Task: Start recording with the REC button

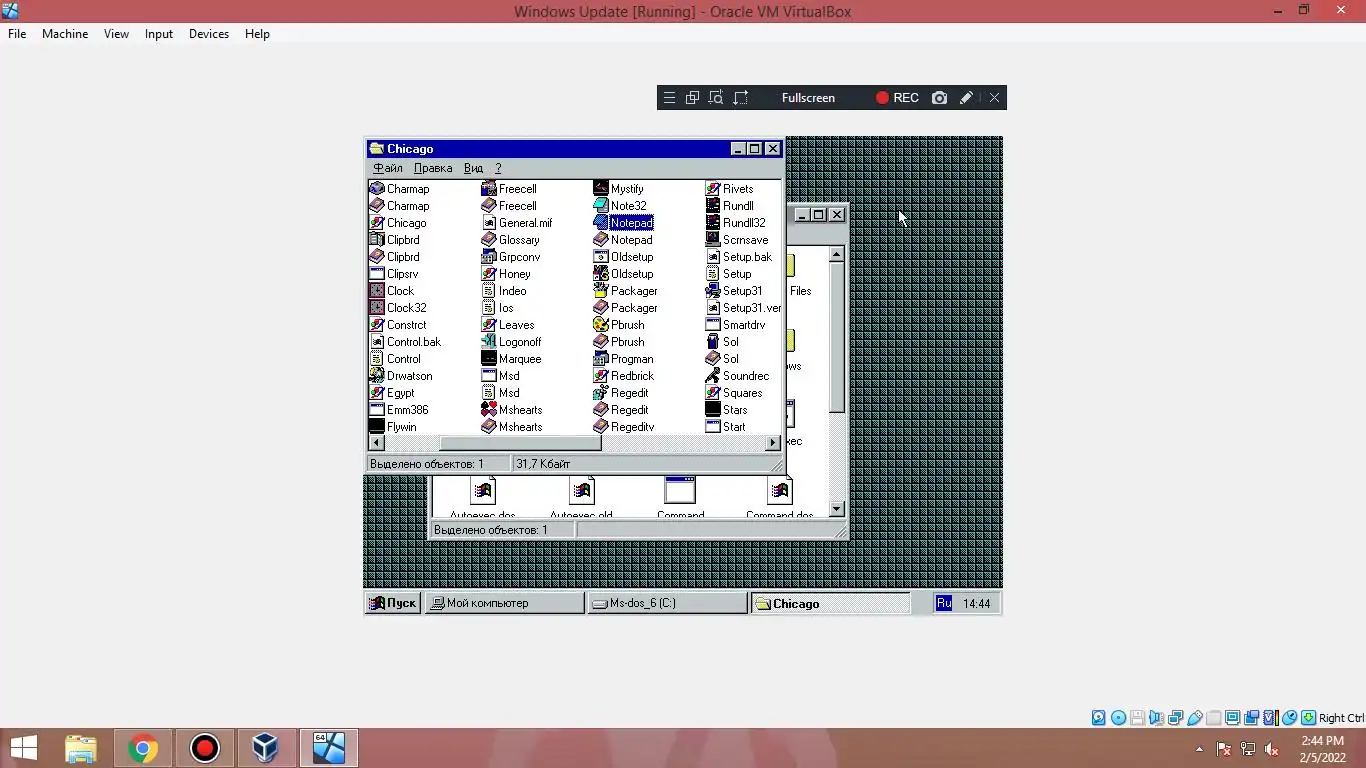Action: [897, 98]
